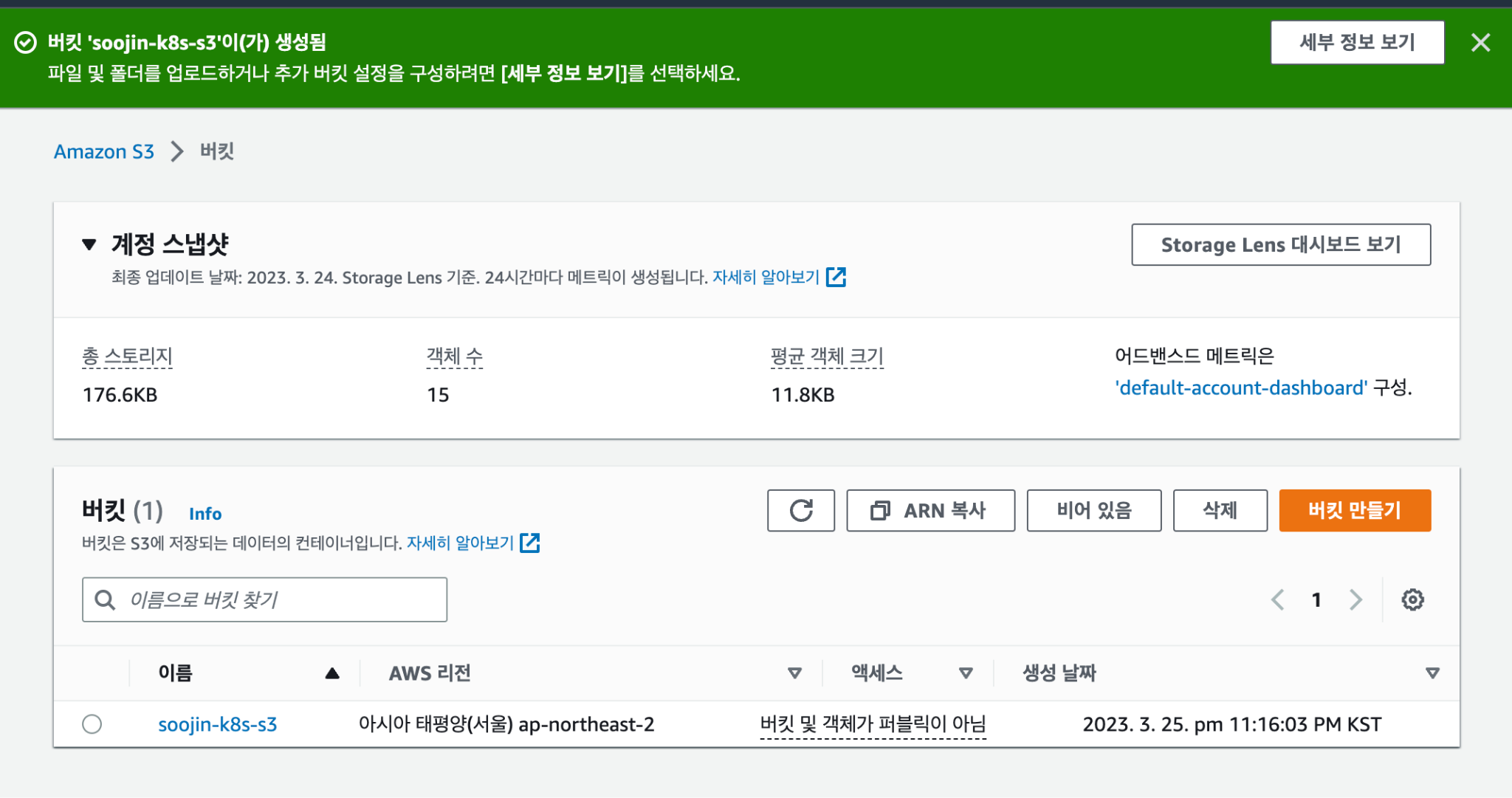The image size is (1512, 798).
Task: Click external link icon beside Storage Lens 자세히 알아보기
Action: (x=836, y=277)
